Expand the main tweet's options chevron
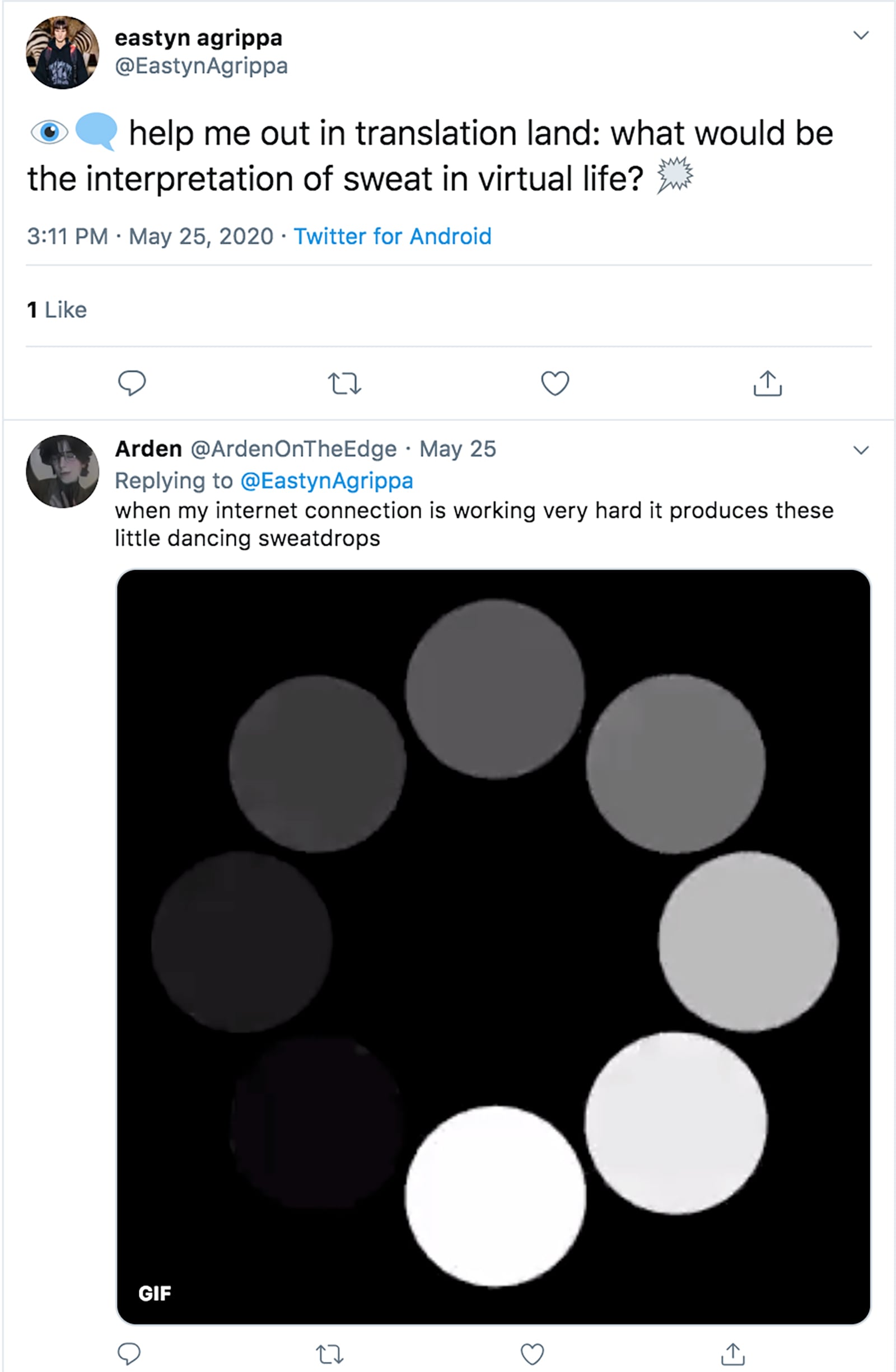896x1372 pixels. [x=861, y=36]
